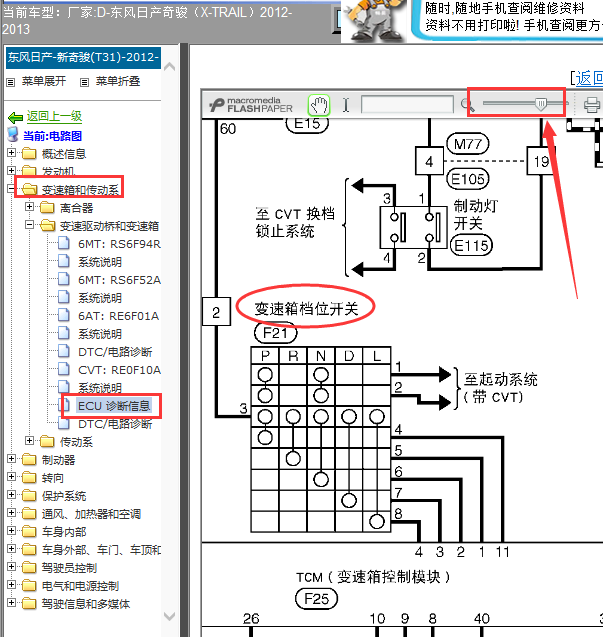Viewport: 603px width, 637px height.
Task: Click the FlashPaper search text field
Action: [407, 104]
